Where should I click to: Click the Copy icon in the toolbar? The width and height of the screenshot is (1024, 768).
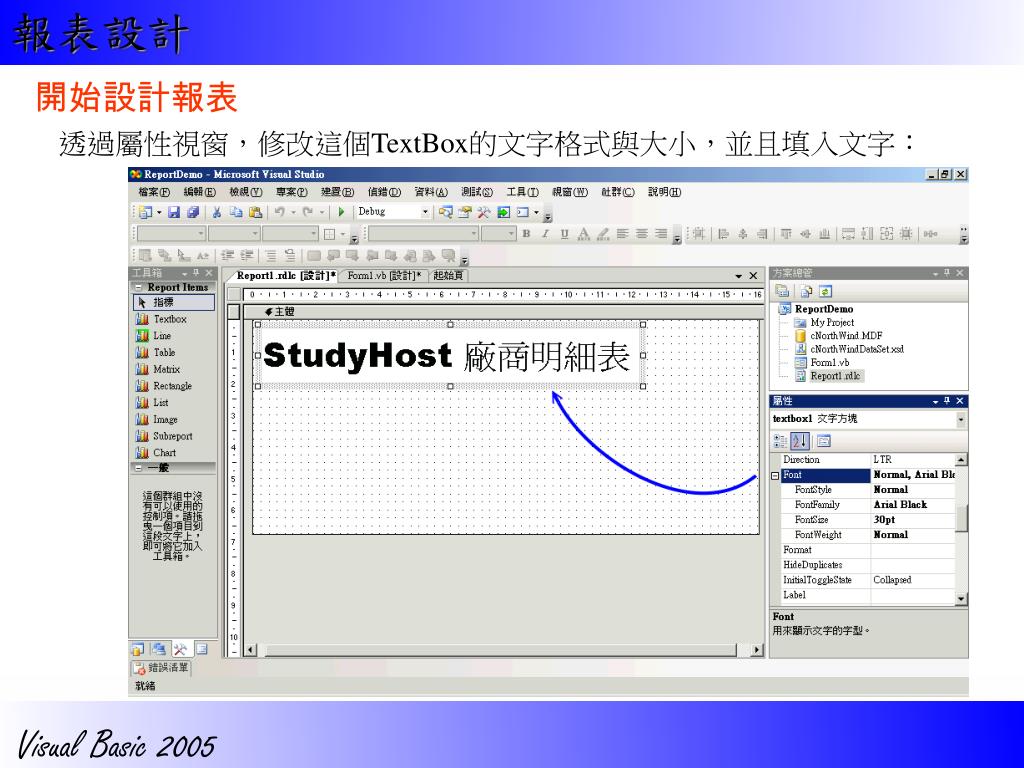[236, 212]
